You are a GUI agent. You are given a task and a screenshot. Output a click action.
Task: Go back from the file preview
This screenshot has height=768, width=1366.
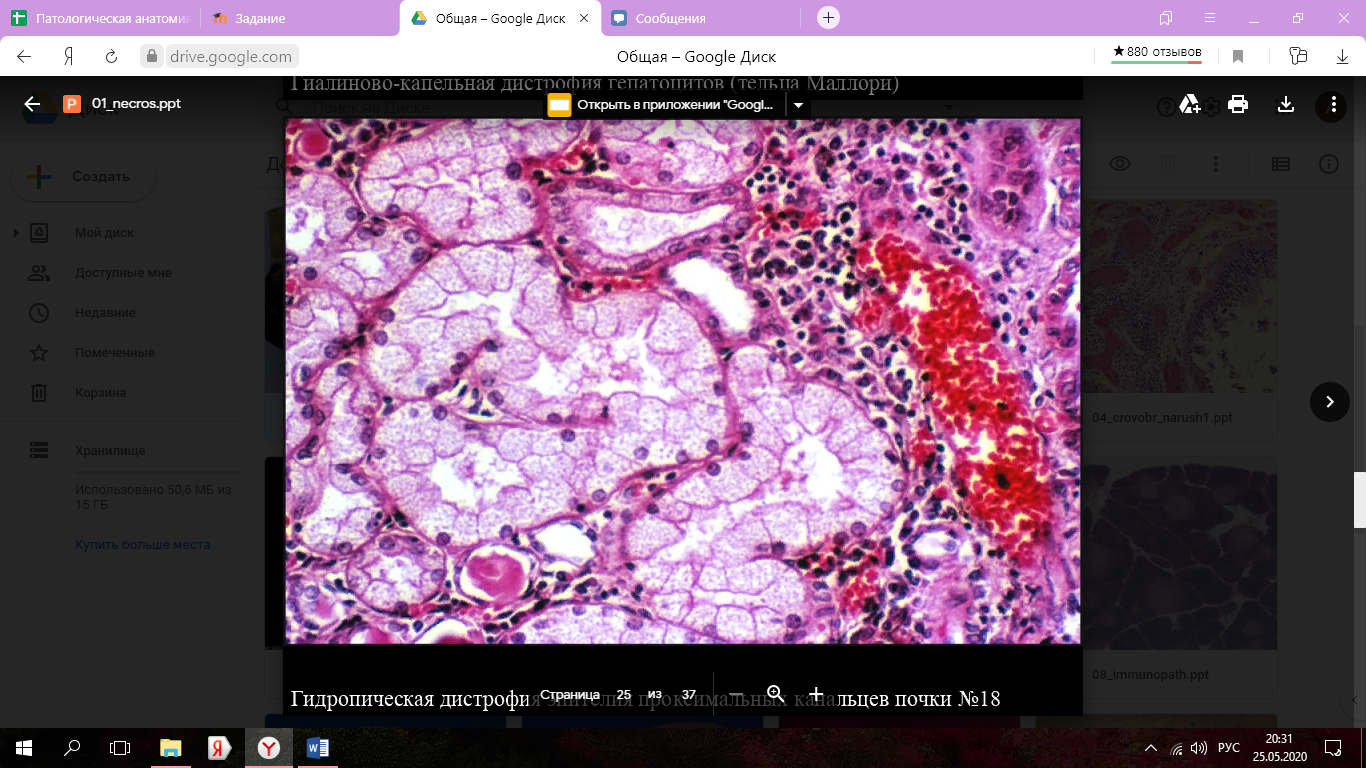[x=32, y=104]
